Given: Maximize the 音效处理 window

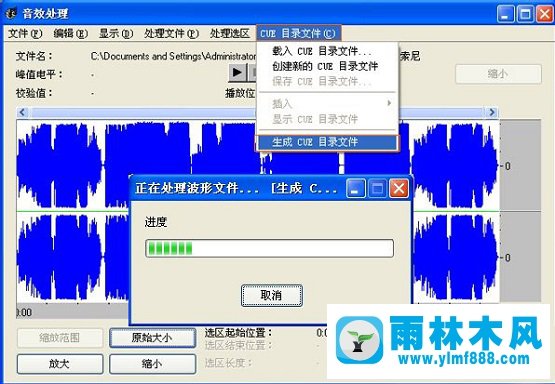Looking at the screenshot, I should [525, 14].
